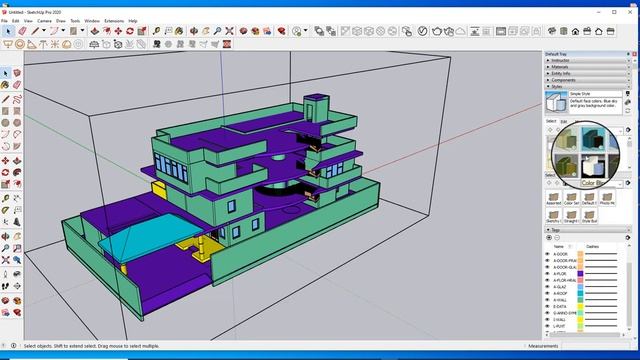Click the Add Tag plus icon

pos(549,238)
